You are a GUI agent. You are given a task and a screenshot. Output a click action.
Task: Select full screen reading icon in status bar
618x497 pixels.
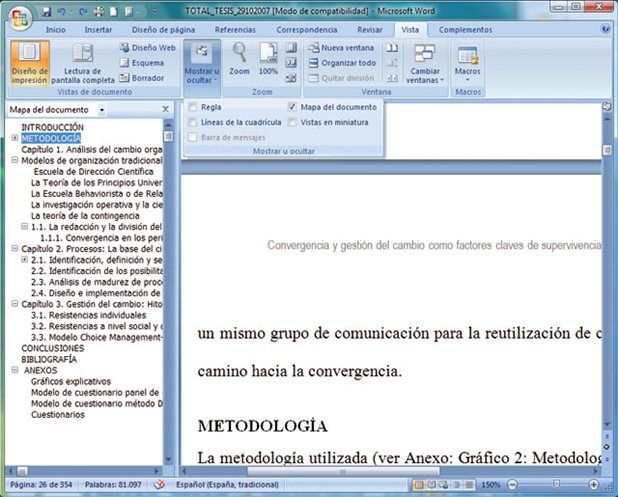tap(432, 485)
